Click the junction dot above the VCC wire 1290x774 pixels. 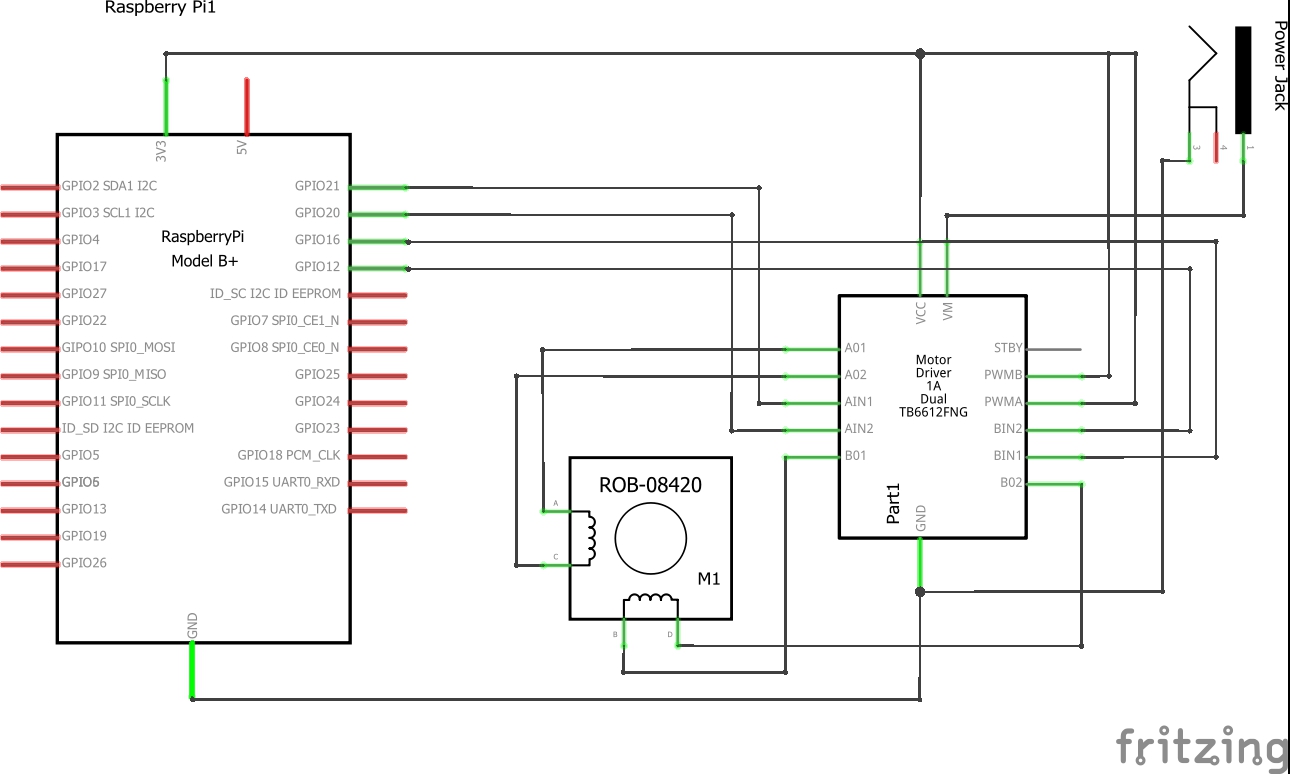pos(921,53)
